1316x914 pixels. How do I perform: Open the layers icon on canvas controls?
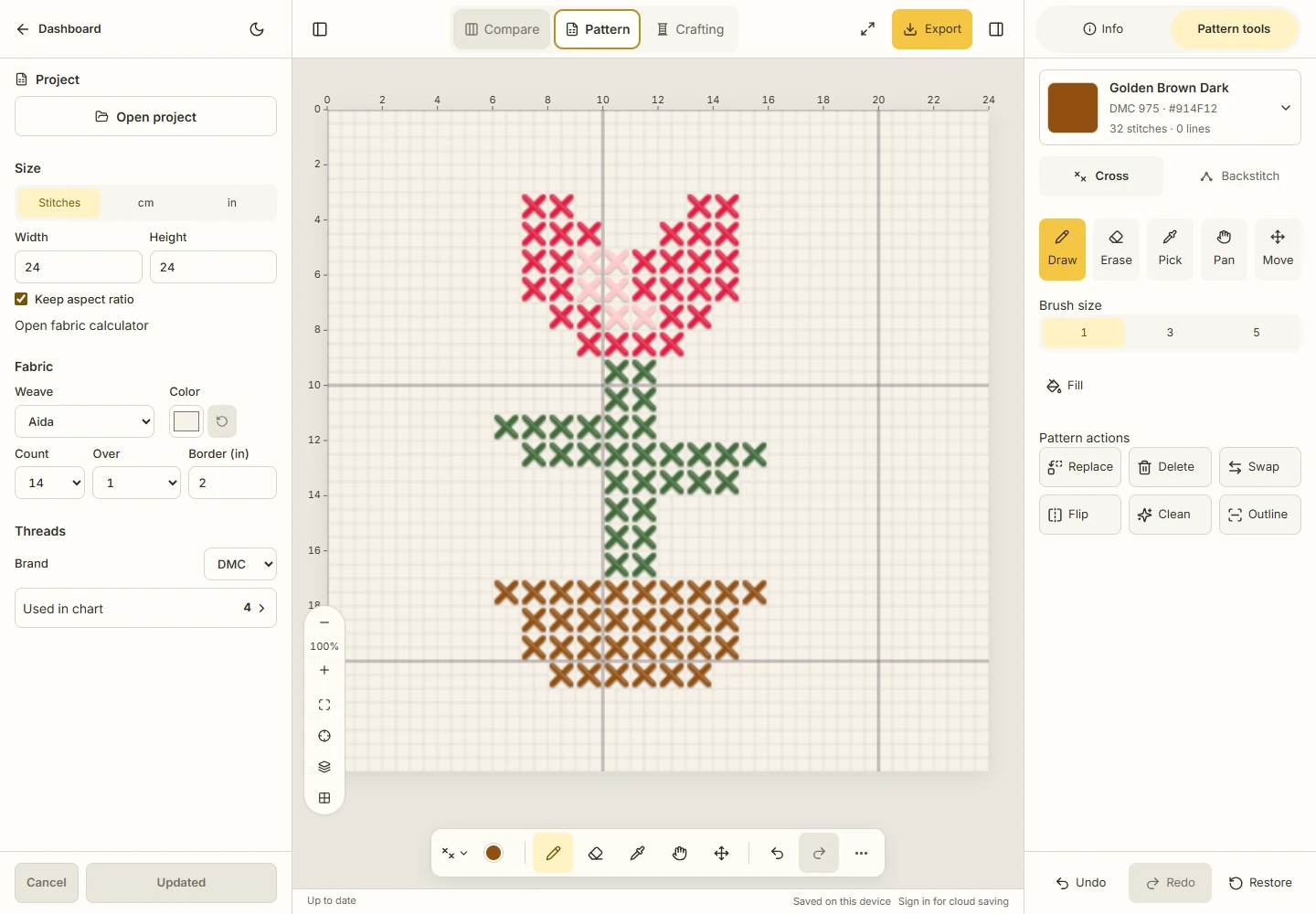[324, 767]
